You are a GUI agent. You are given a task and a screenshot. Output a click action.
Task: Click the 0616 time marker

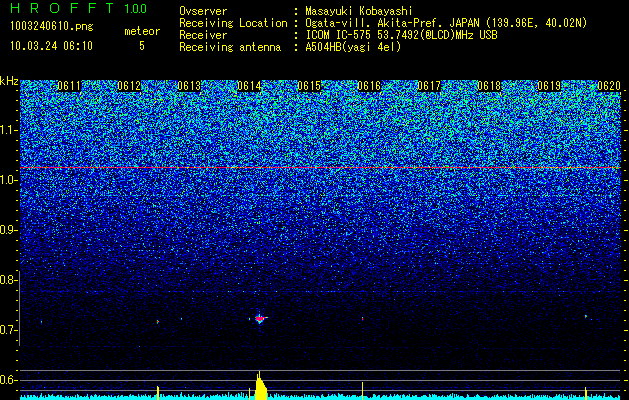[x=369, y=86]
